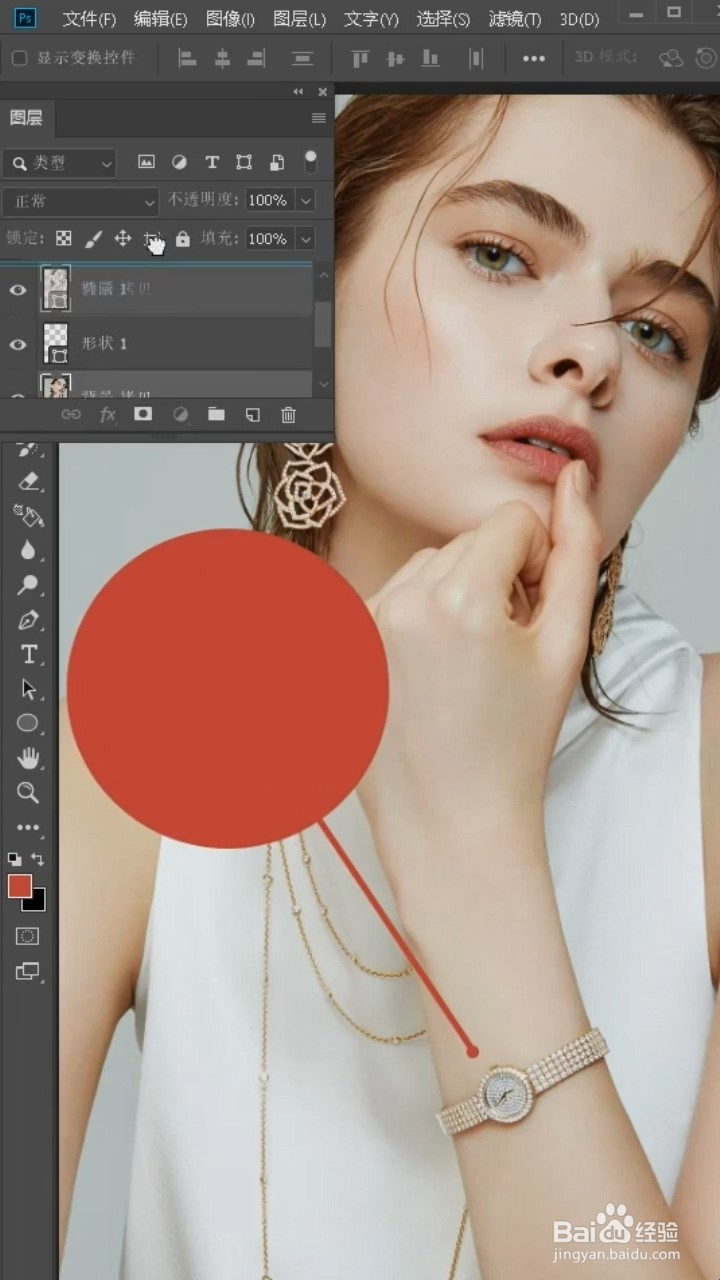Image resolution: width=720 pixels, height=1280 pixels.
Task: Toggle Quick Mask mode
Action: click(28, 936)
